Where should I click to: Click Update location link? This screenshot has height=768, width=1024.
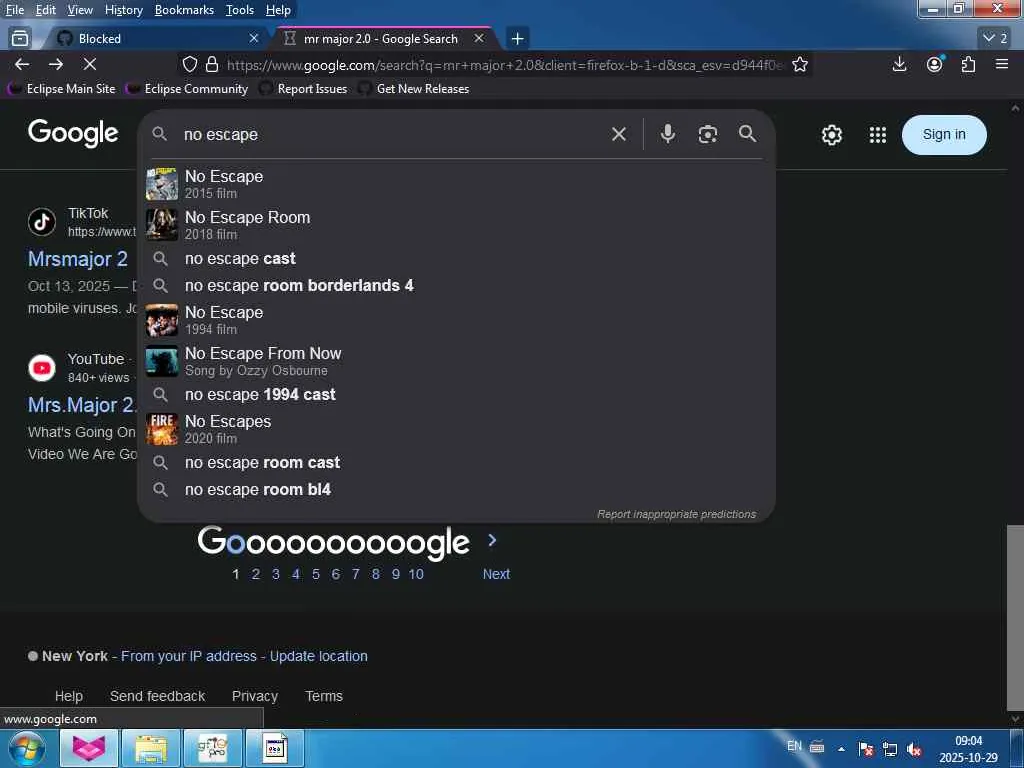click(319, 656)
